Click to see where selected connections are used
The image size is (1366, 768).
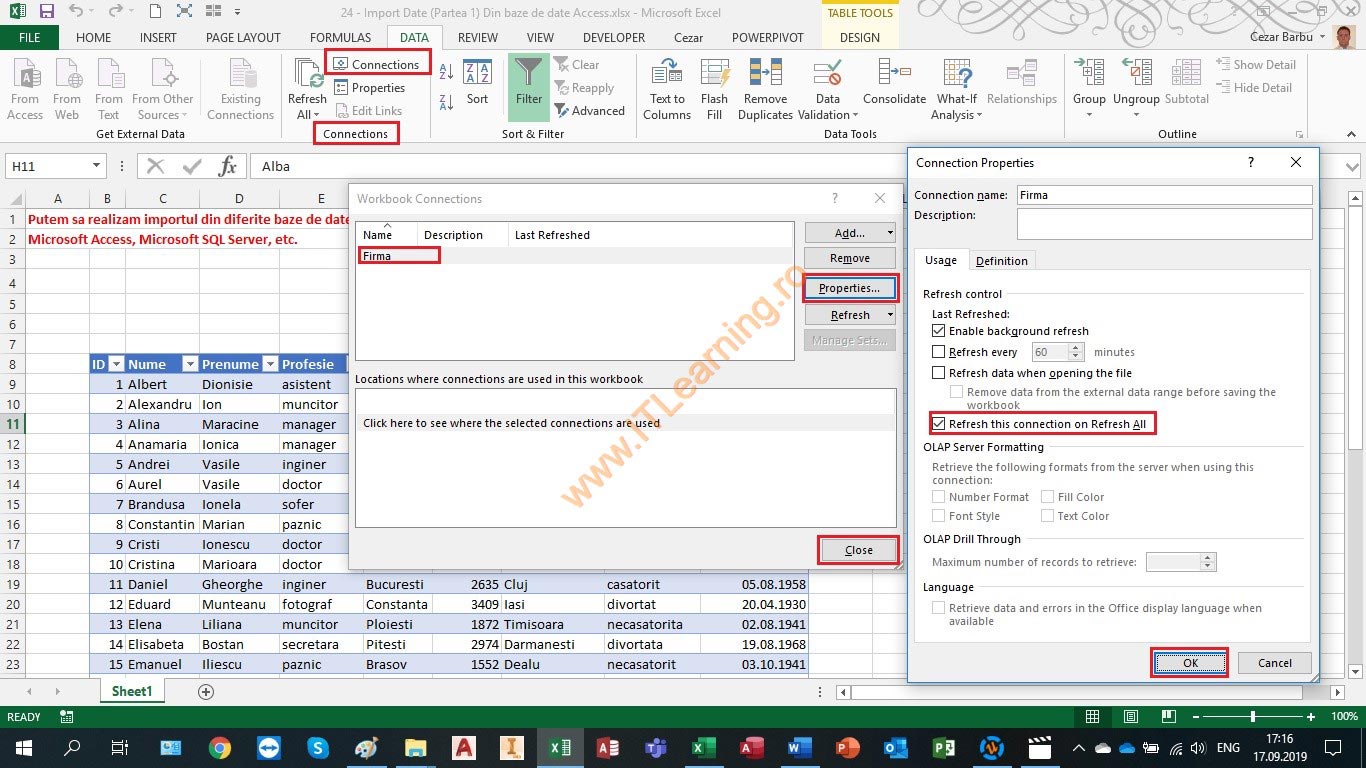511,423
